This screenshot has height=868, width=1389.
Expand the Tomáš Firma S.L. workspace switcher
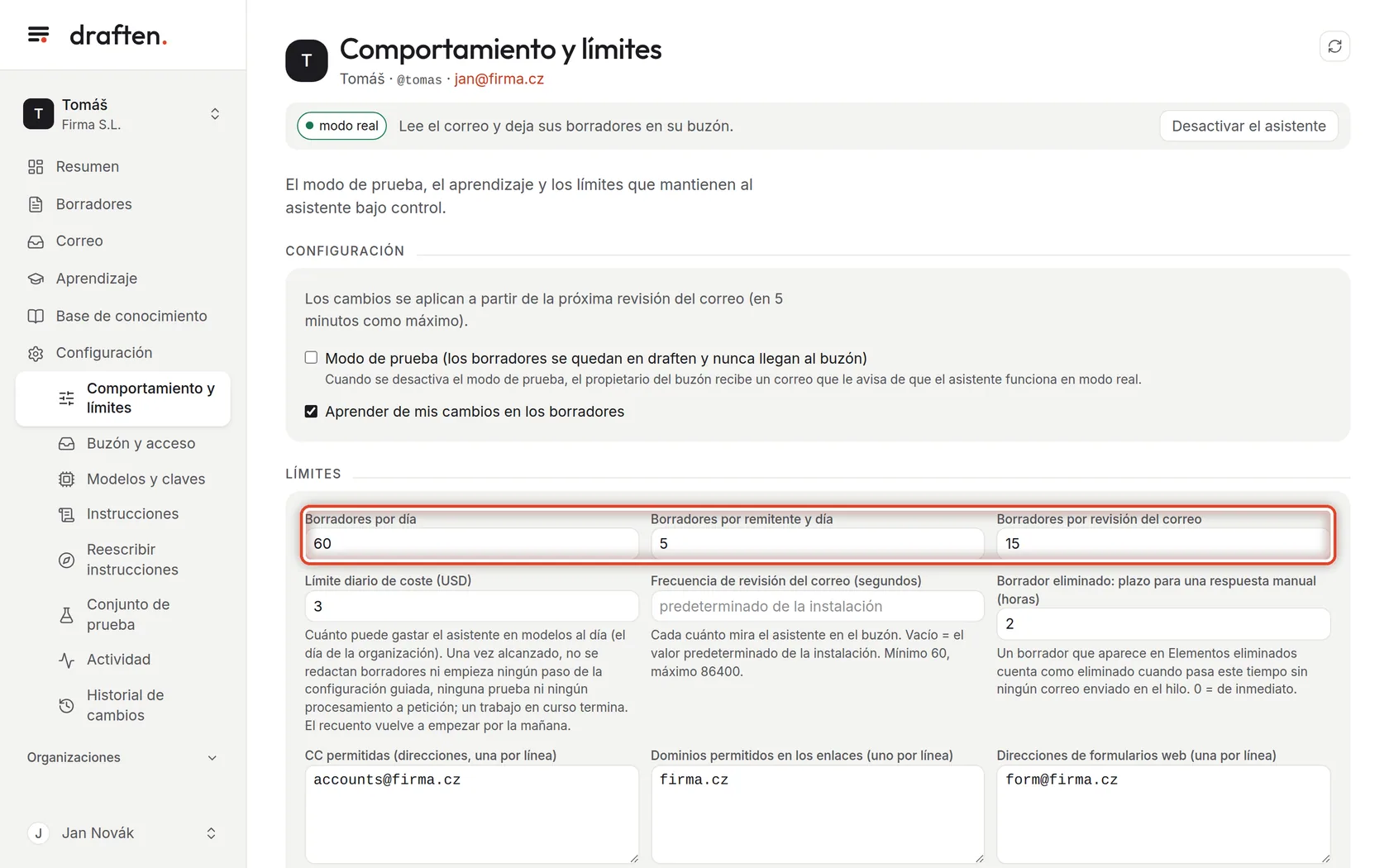click(123, 114)
